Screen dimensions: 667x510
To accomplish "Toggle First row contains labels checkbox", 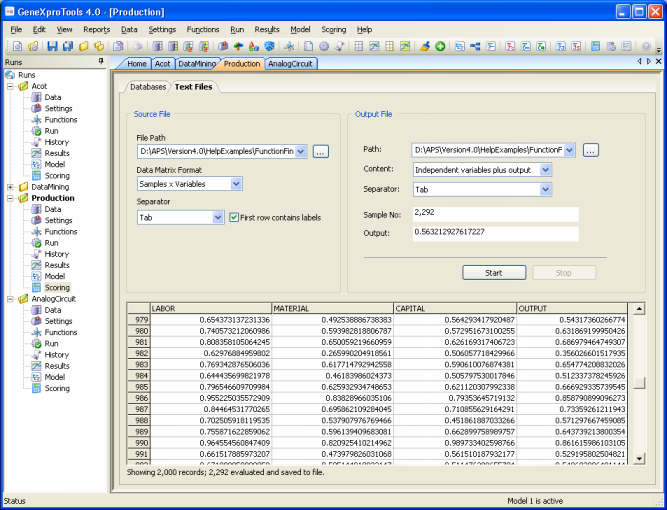I will pos(234,217).
